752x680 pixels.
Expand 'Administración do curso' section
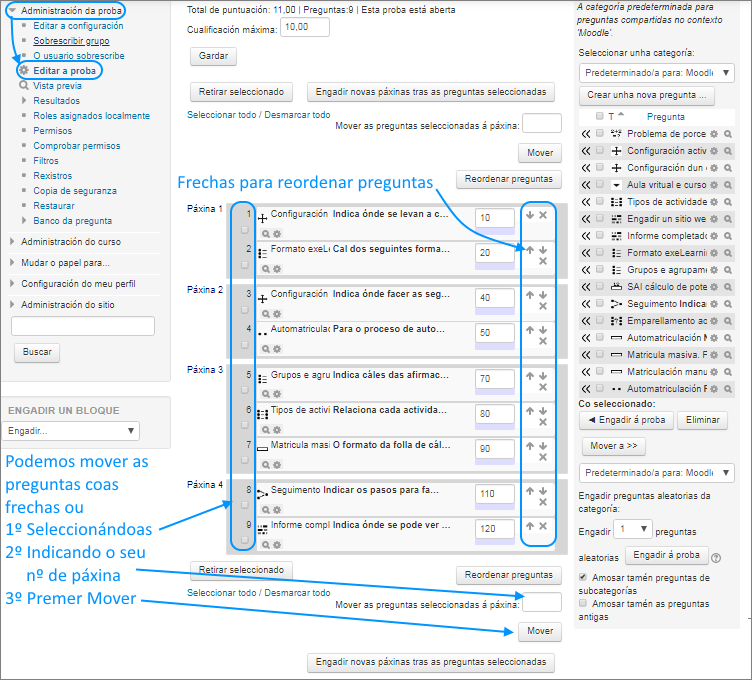tap(70, 241)
